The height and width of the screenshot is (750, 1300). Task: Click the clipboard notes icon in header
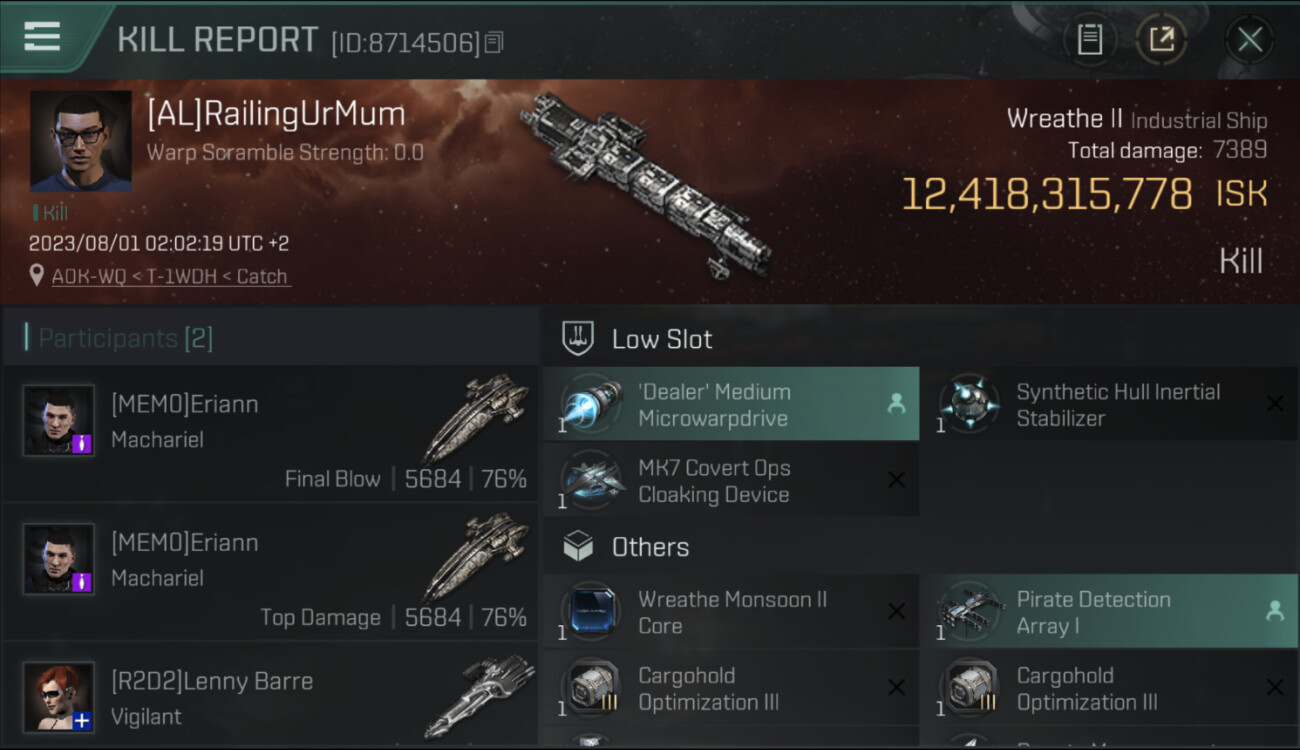coord(1089,40)
